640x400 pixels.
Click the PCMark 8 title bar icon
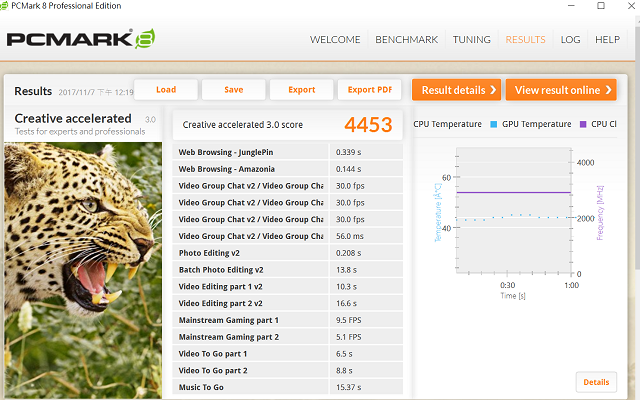4,6
